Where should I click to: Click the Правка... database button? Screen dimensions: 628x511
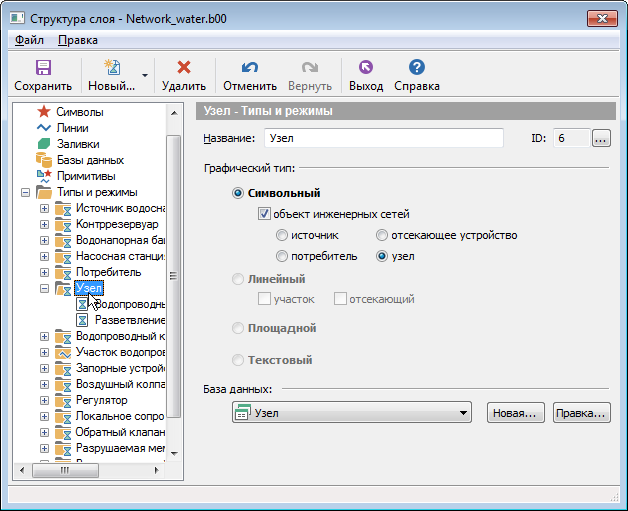pyautogui.click(x=580, y=412)
